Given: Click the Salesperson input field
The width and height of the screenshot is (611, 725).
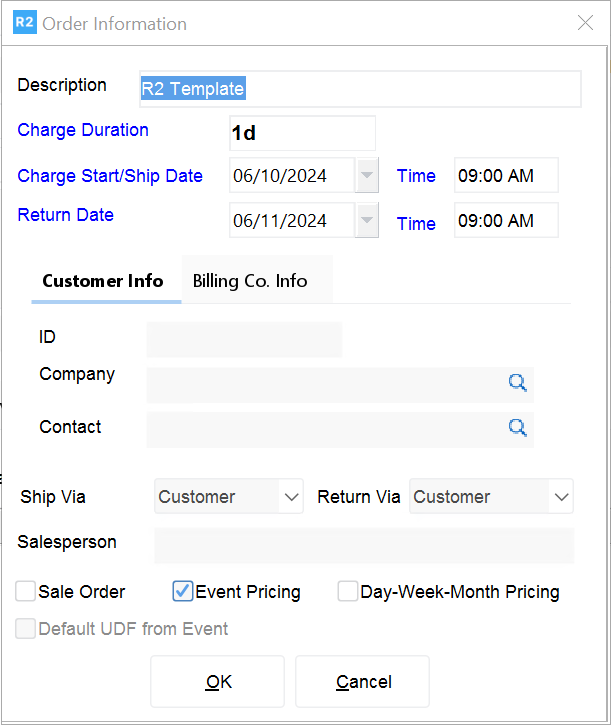Looking at the screenshot, I should pos(363,546).
